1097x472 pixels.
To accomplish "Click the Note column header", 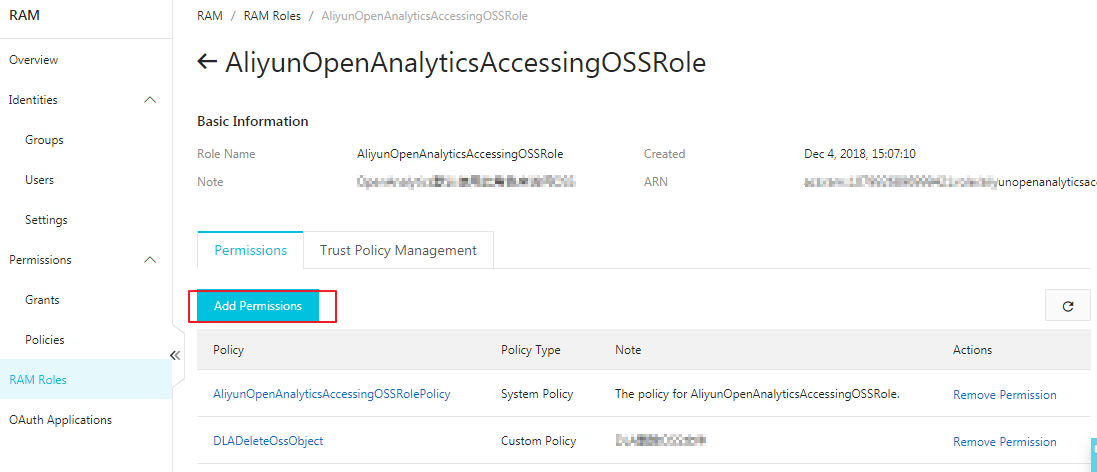I will 628,350.
